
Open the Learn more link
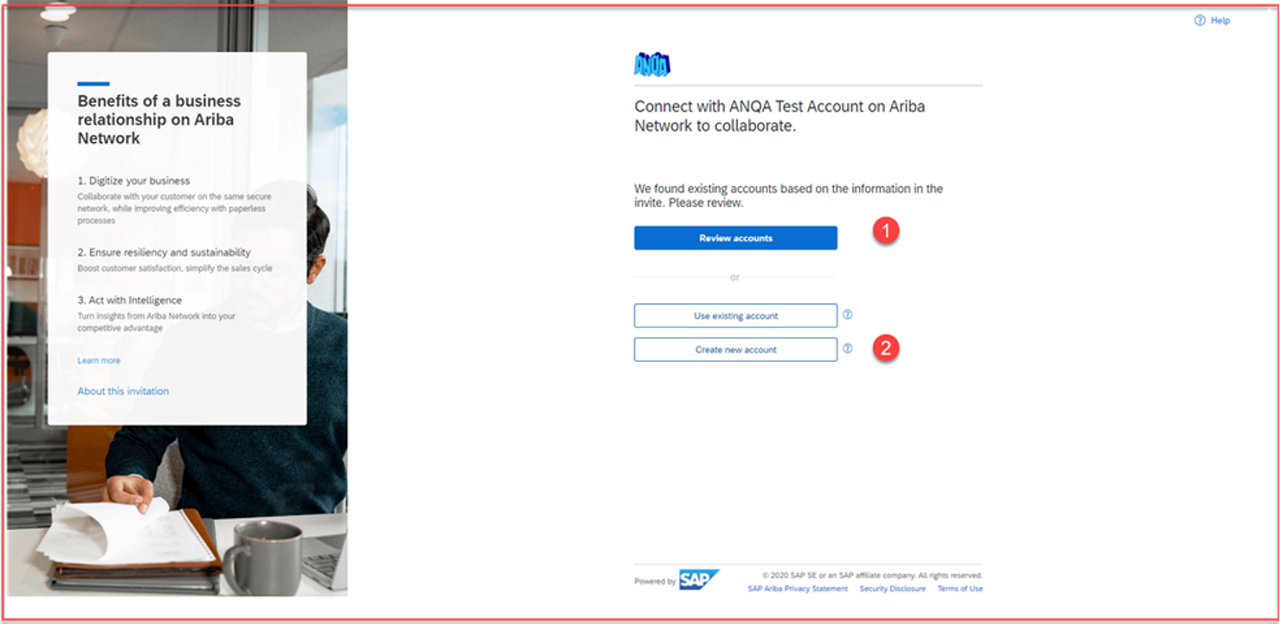(98, 360)
